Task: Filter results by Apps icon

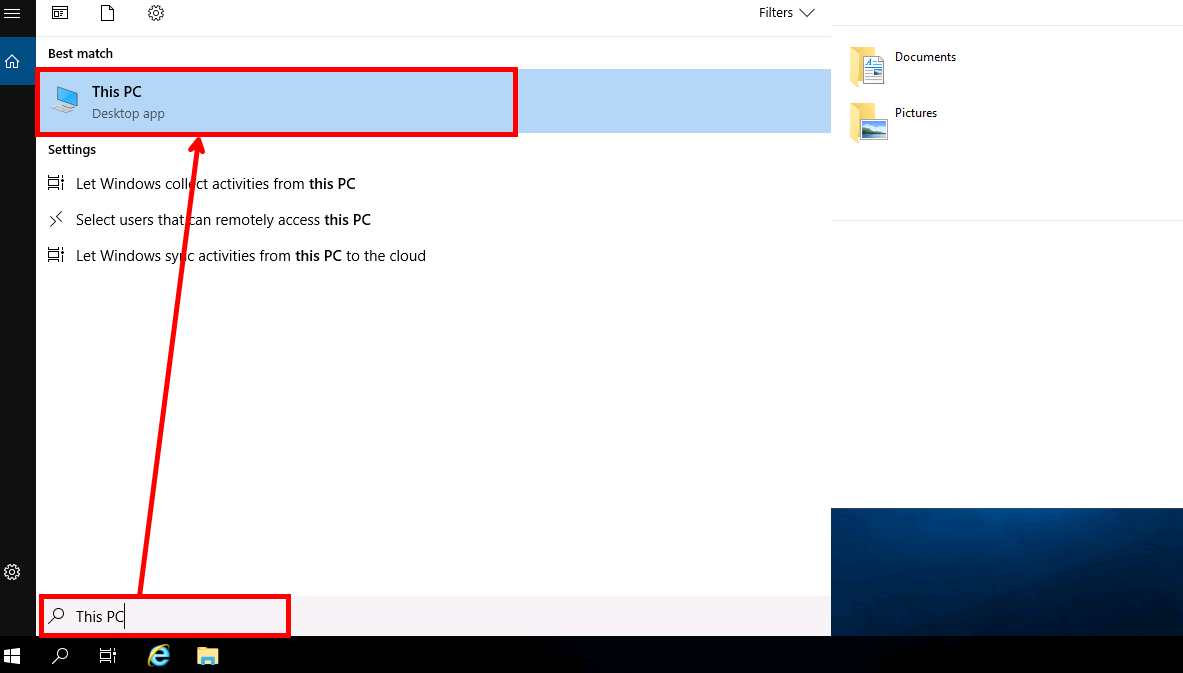Action: click(60, 13)
